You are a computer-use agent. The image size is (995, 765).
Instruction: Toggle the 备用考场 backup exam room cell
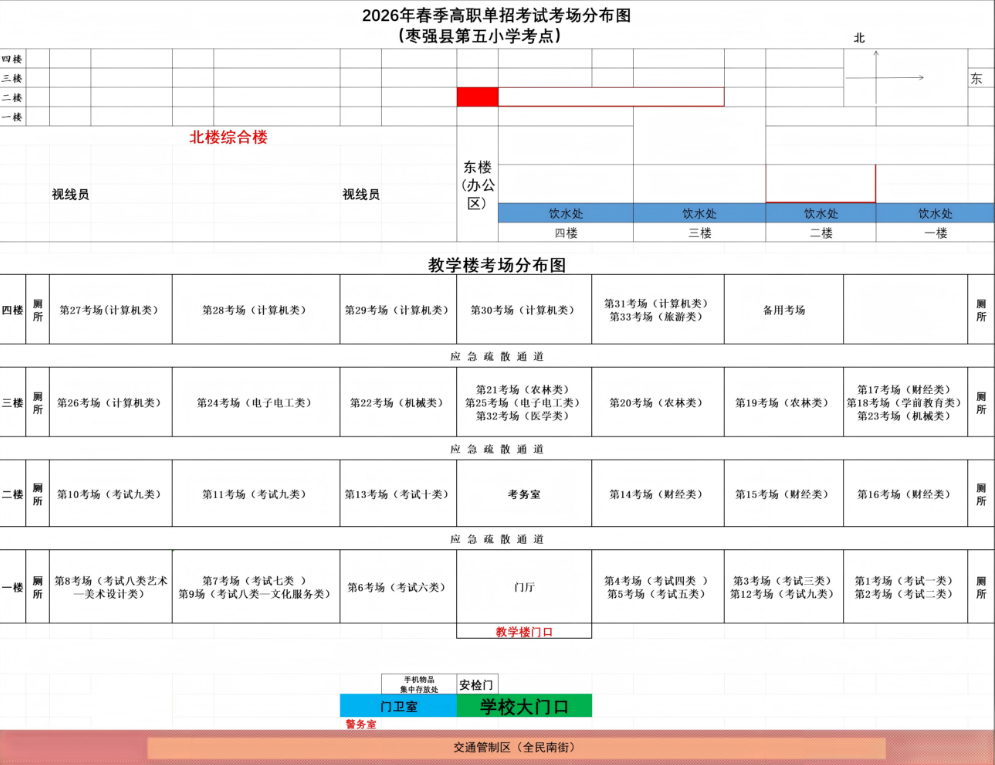tap(785, 309)
